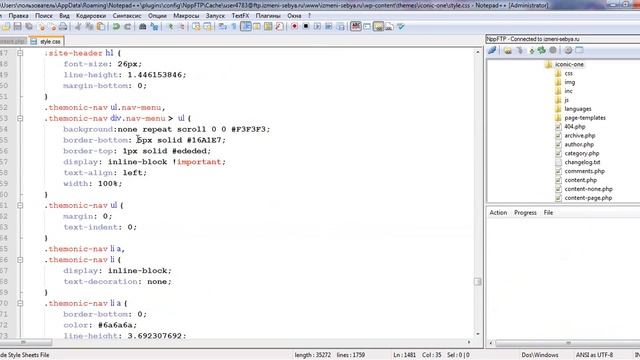Click the Zoom In toolbar icon
The height and width of the screenshot is (360, 640).
[x=171, y=27]
